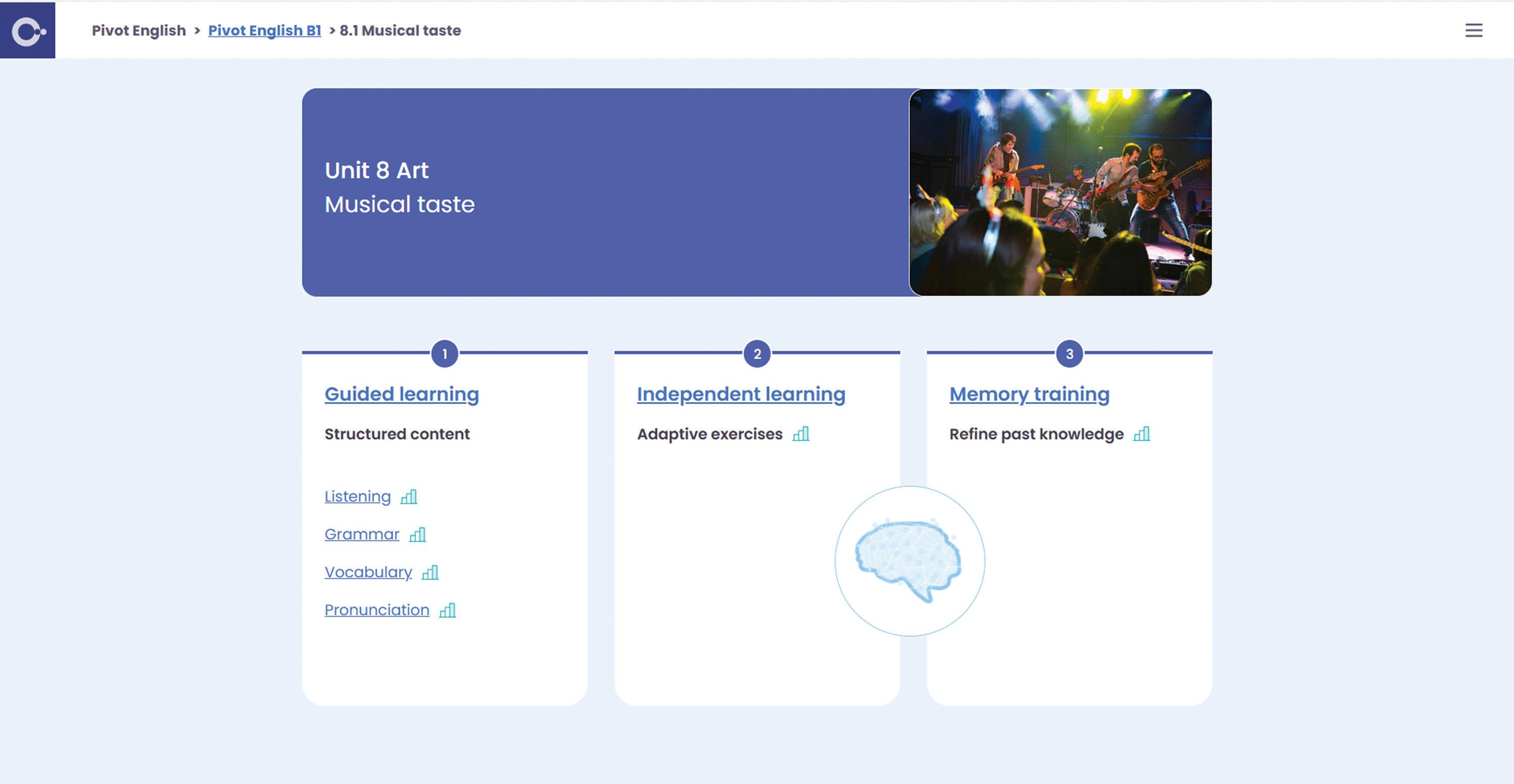Click bar chart icon beside Adaptive exercises
Viewport: 1514px width, 784px height.
tap(801, 434)
